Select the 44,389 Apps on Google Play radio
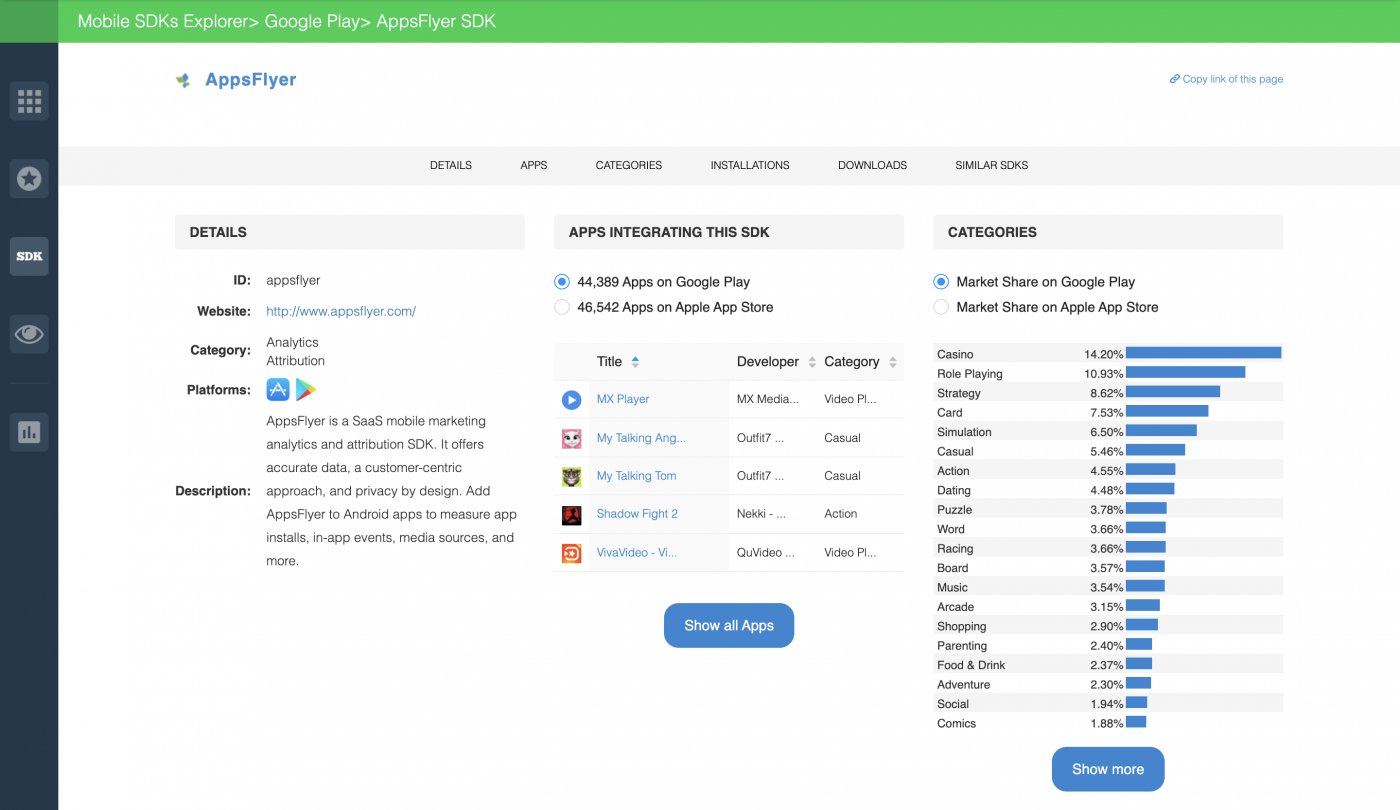Screen dimensions: 1400x810 (x=561, y=281)
